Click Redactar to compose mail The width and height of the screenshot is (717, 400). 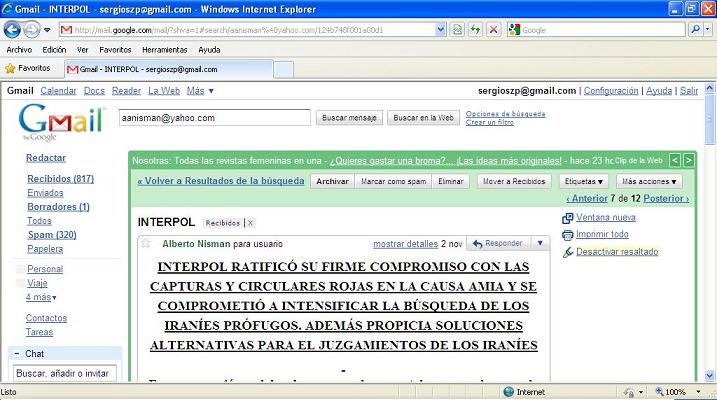coord(46,158)
